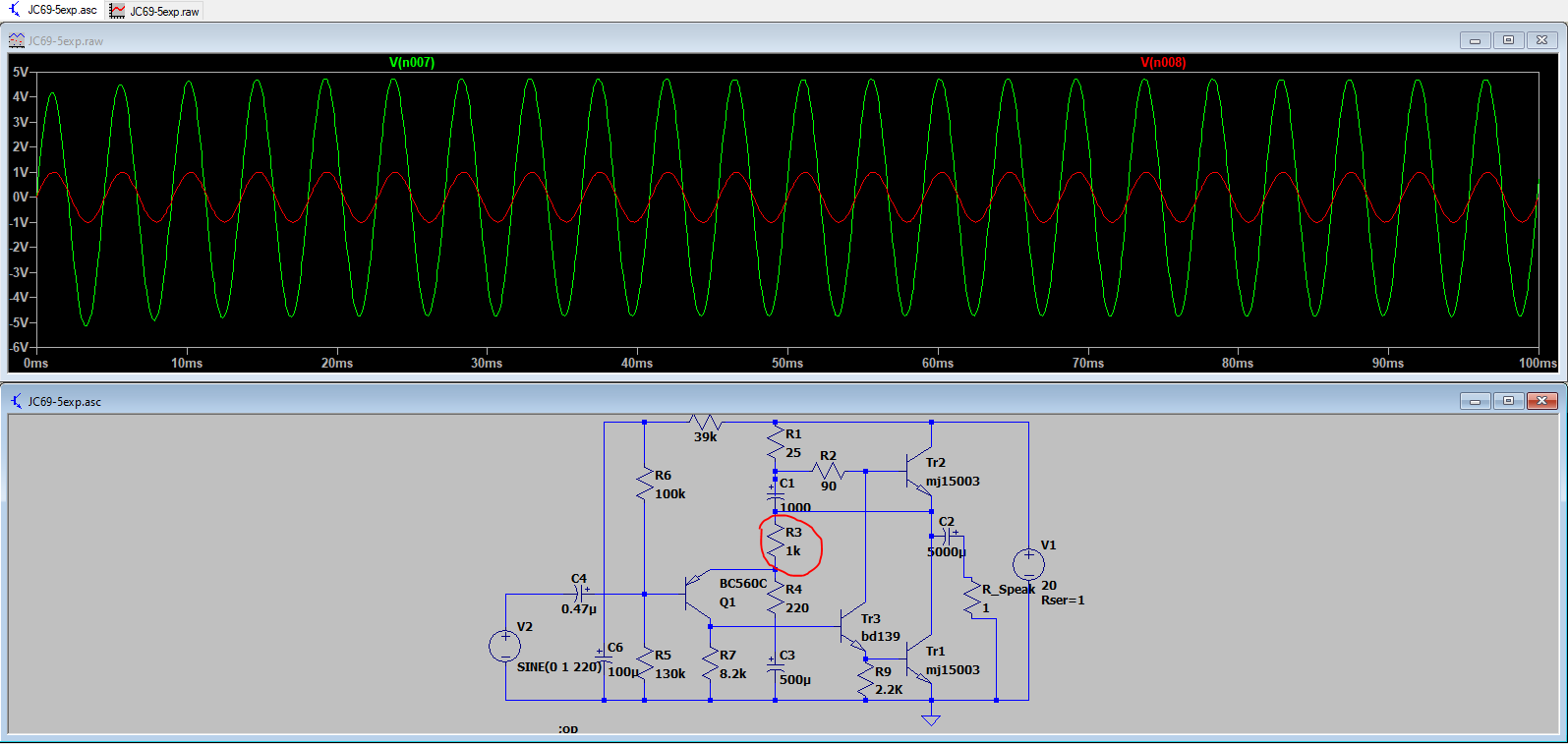Select resistor R4 220 symbol

coord(776,600)
